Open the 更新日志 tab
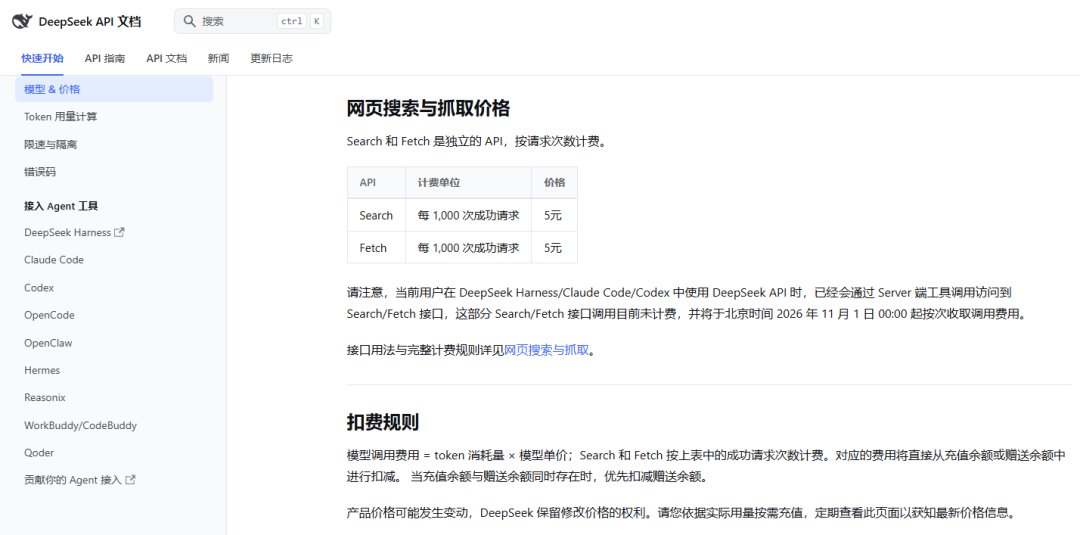Image resolution: width=1080 pixels, height=535 pixels. pyautogui.click(x=271, y=59)
